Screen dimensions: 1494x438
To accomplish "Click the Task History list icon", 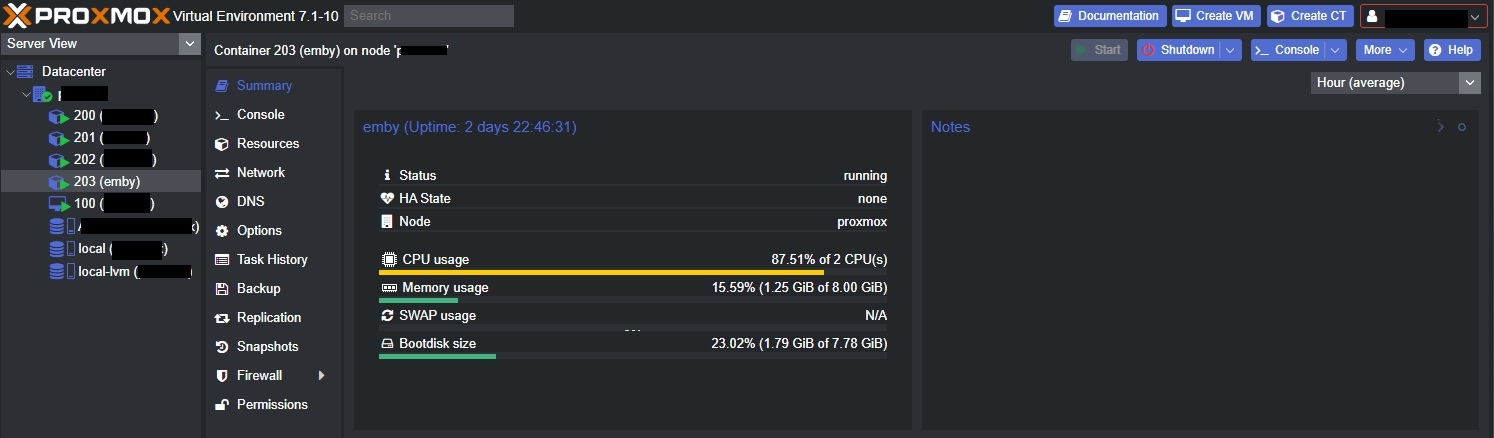I will [x=222, y=260].
